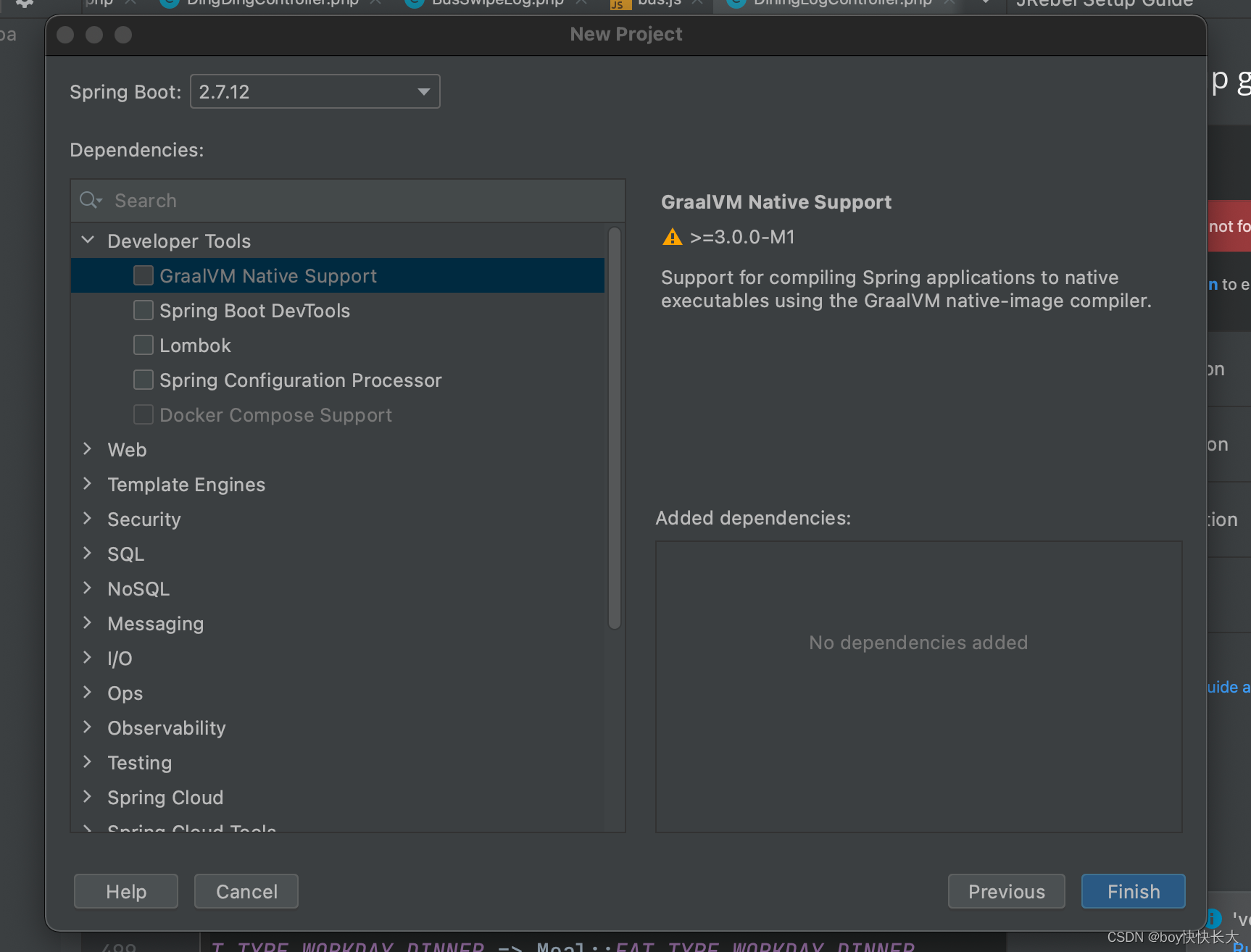The width and height of the screenshot is (1251, 952).
Task: Check Spring Configuration Processor
Action: click(x=144, y=380)
